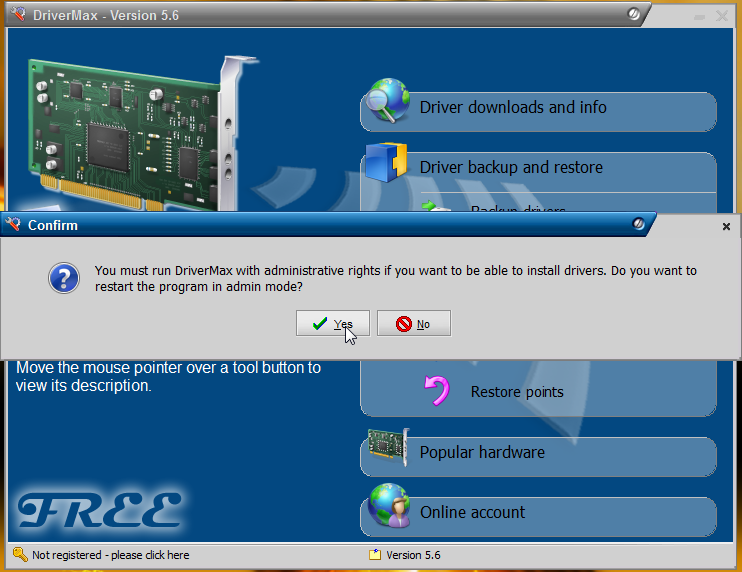The height and width of the screenshot is (572, 742).
Task: Click the key icon in status bar
Action: point(19,554)
